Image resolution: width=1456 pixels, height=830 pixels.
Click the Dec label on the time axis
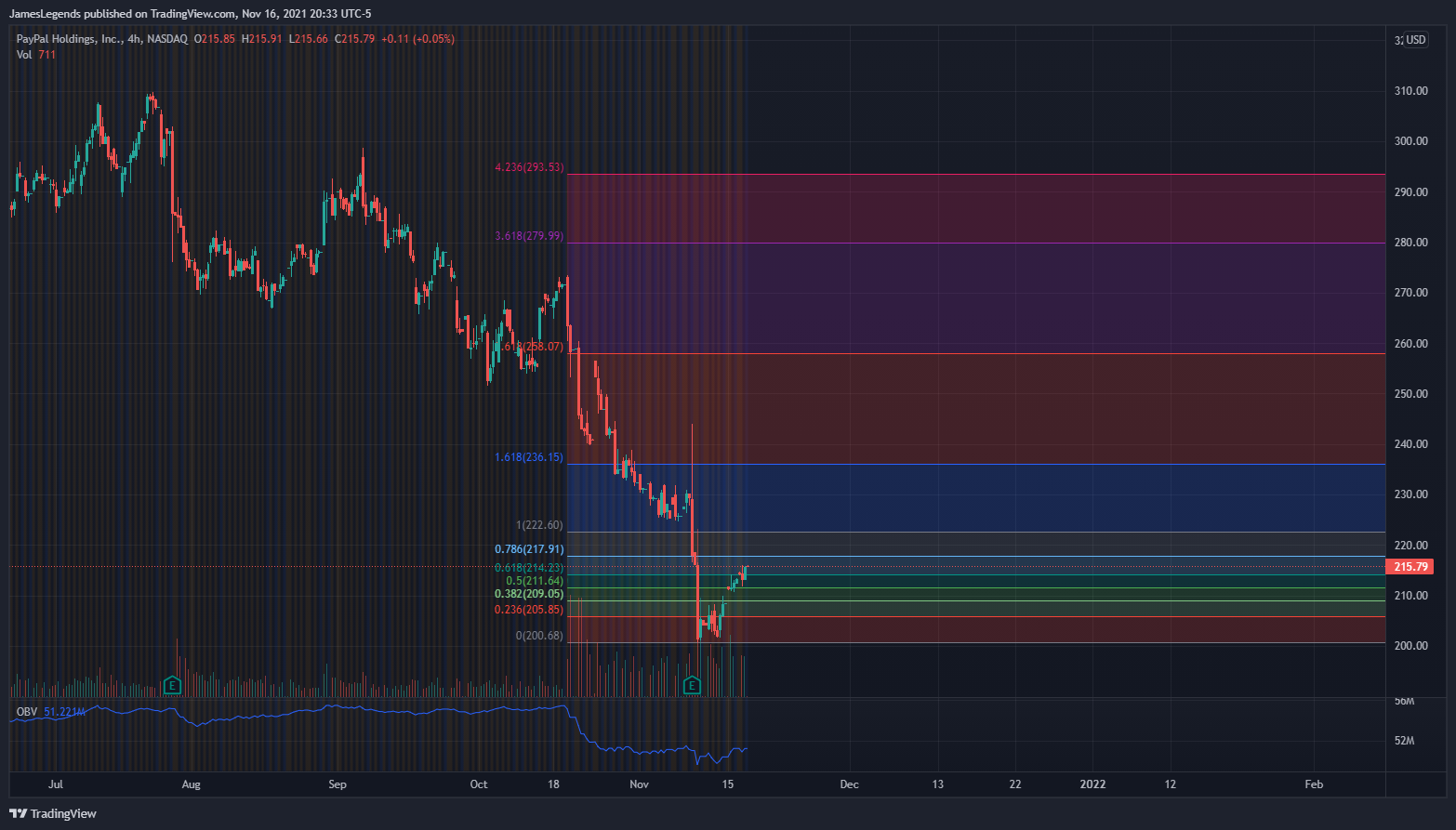point(849,784)
